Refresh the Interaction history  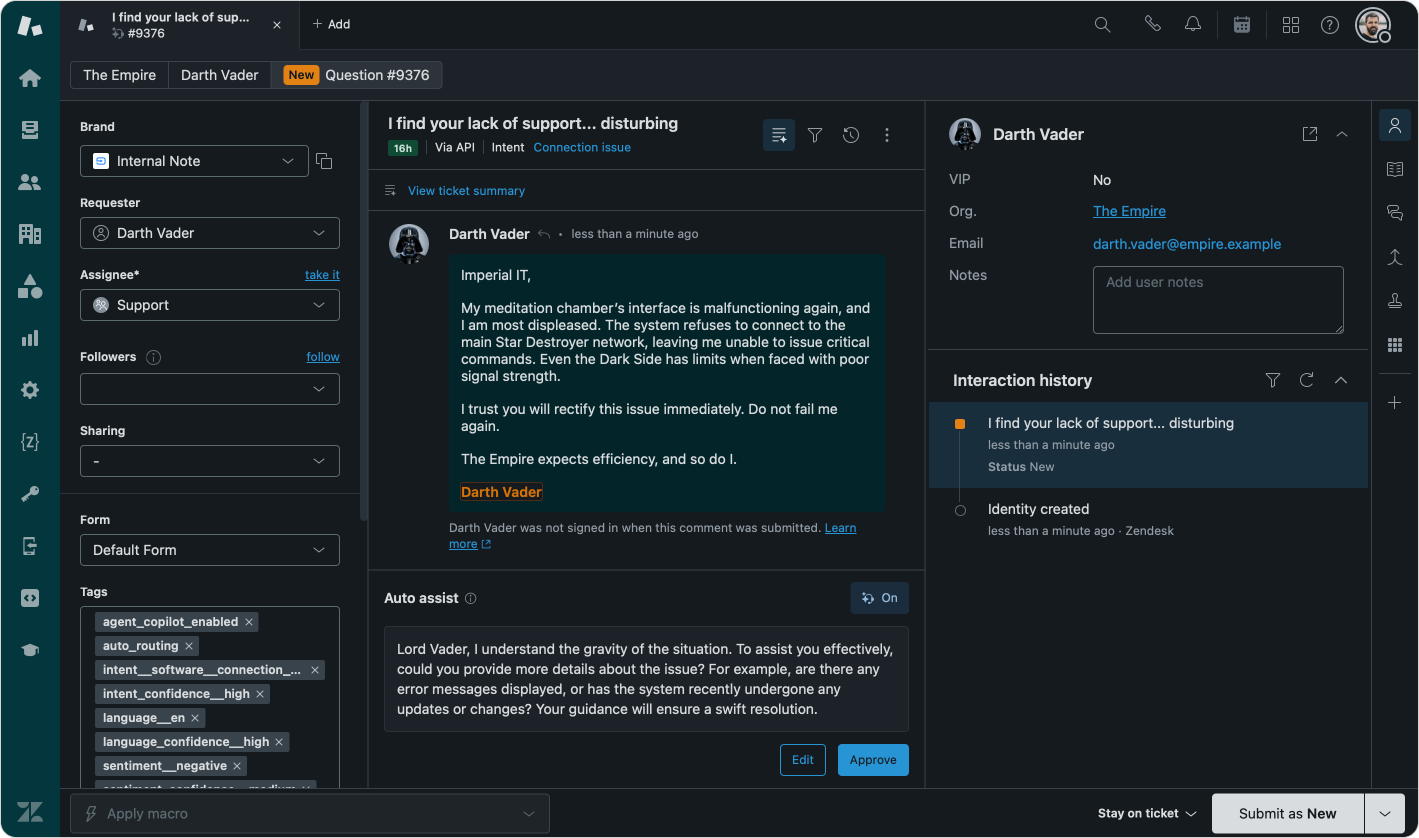click(x=1306, y=380)
